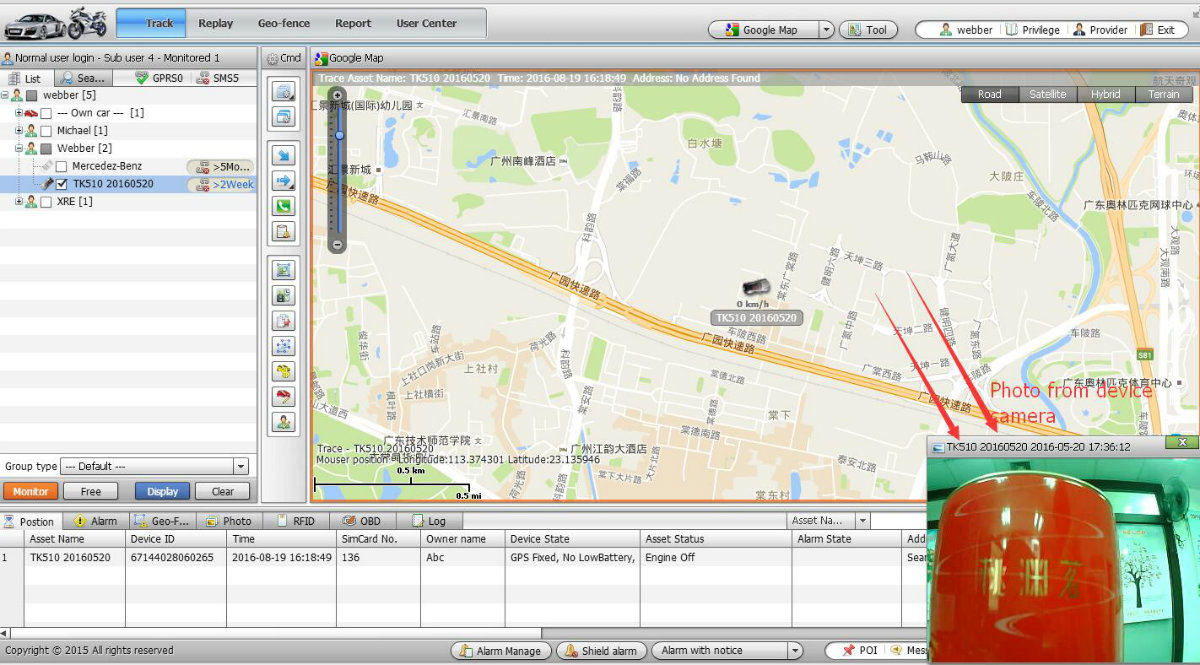
Task: Click the clipboard with lock command icon
Action: pos(283,232)
